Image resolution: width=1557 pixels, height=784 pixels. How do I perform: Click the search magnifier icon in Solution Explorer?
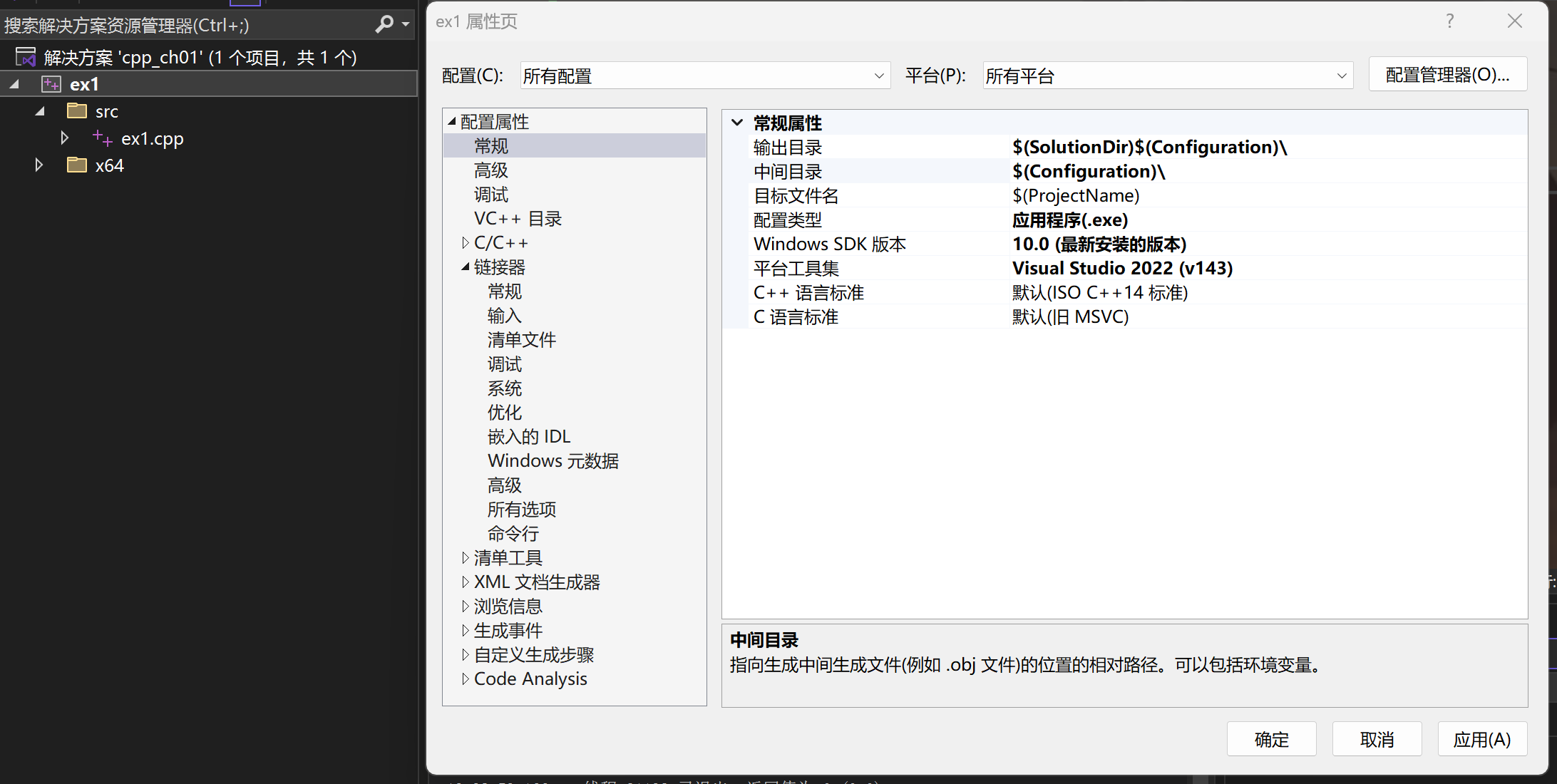click(x=384, y=24)
